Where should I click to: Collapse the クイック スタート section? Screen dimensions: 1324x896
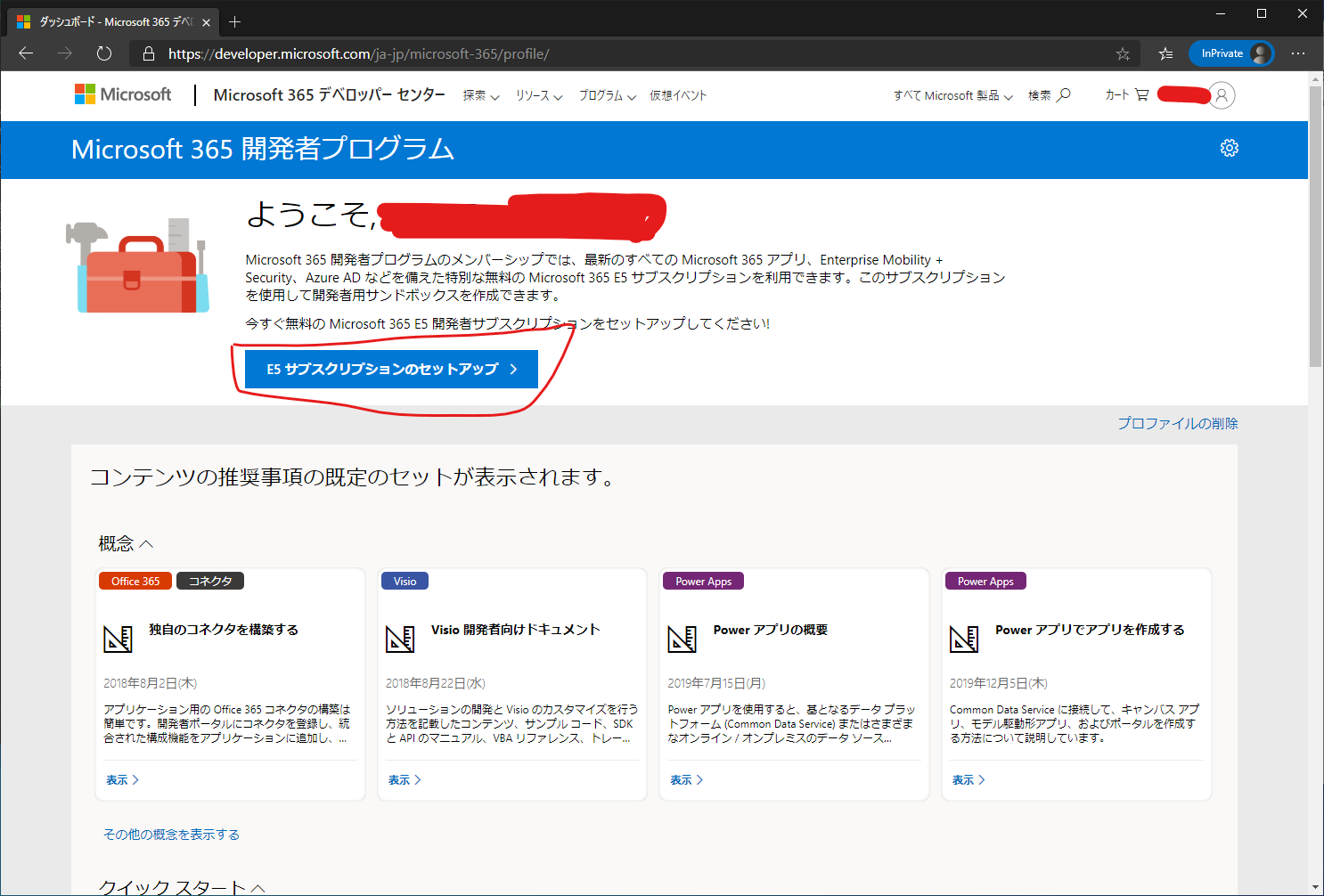(x=182, y=887)
